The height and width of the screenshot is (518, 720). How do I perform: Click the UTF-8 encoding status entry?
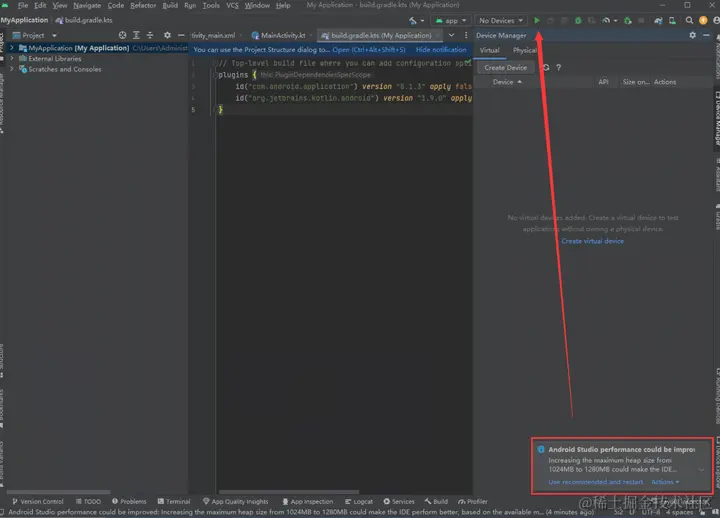click(651, 512)
